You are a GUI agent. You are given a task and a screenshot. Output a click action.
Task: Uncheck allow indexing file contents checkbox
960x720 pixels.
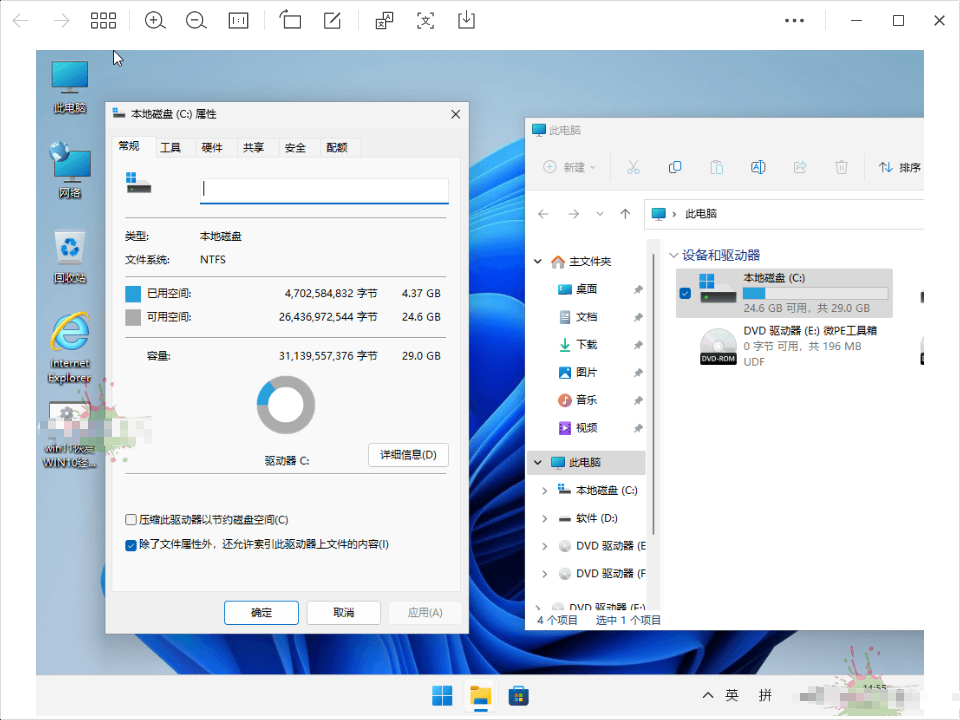point(130,545)
